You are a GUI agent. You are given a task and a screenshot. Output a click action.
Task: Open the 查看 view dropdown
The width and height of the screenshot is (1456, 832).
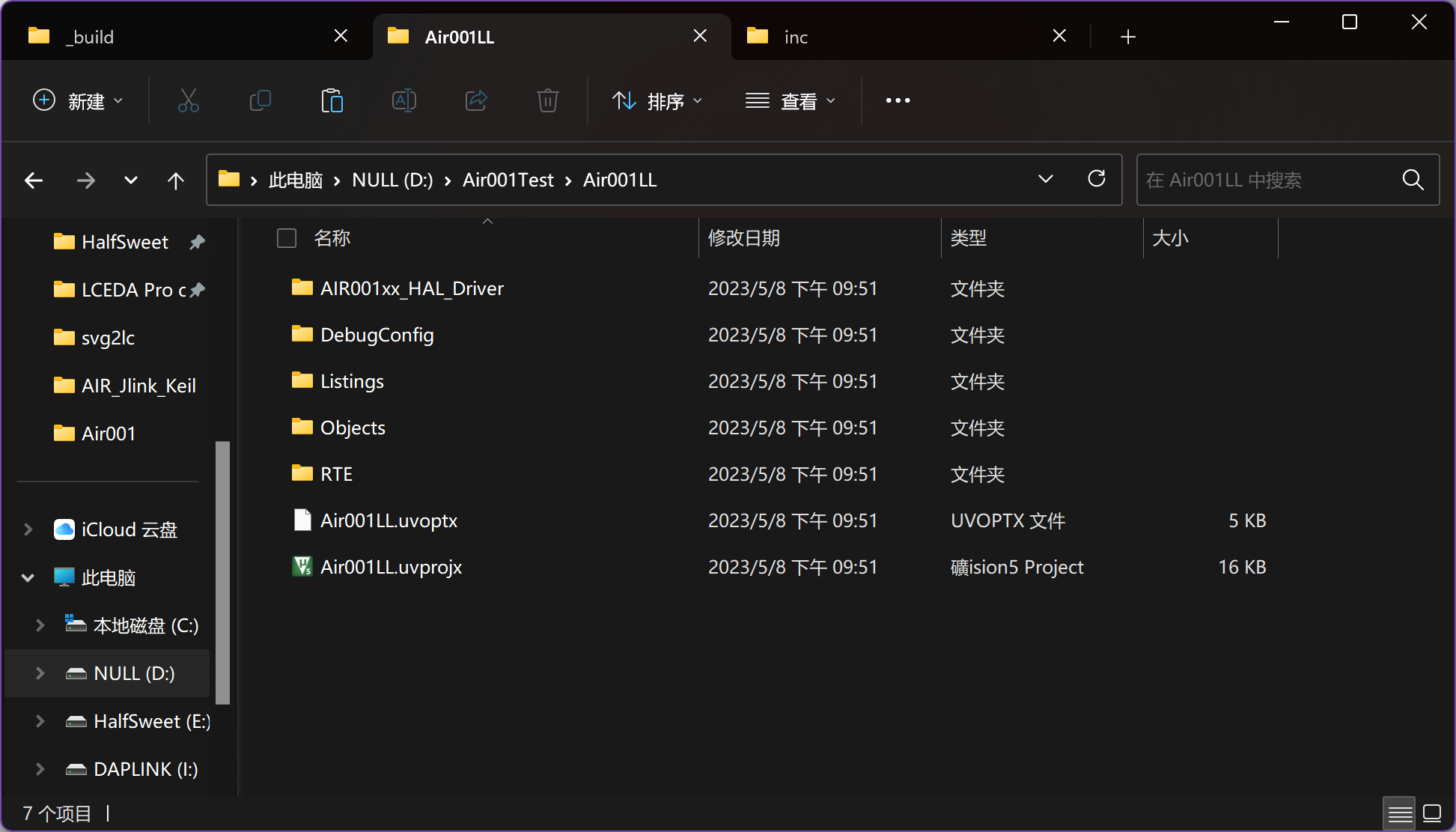click(790, 100)
